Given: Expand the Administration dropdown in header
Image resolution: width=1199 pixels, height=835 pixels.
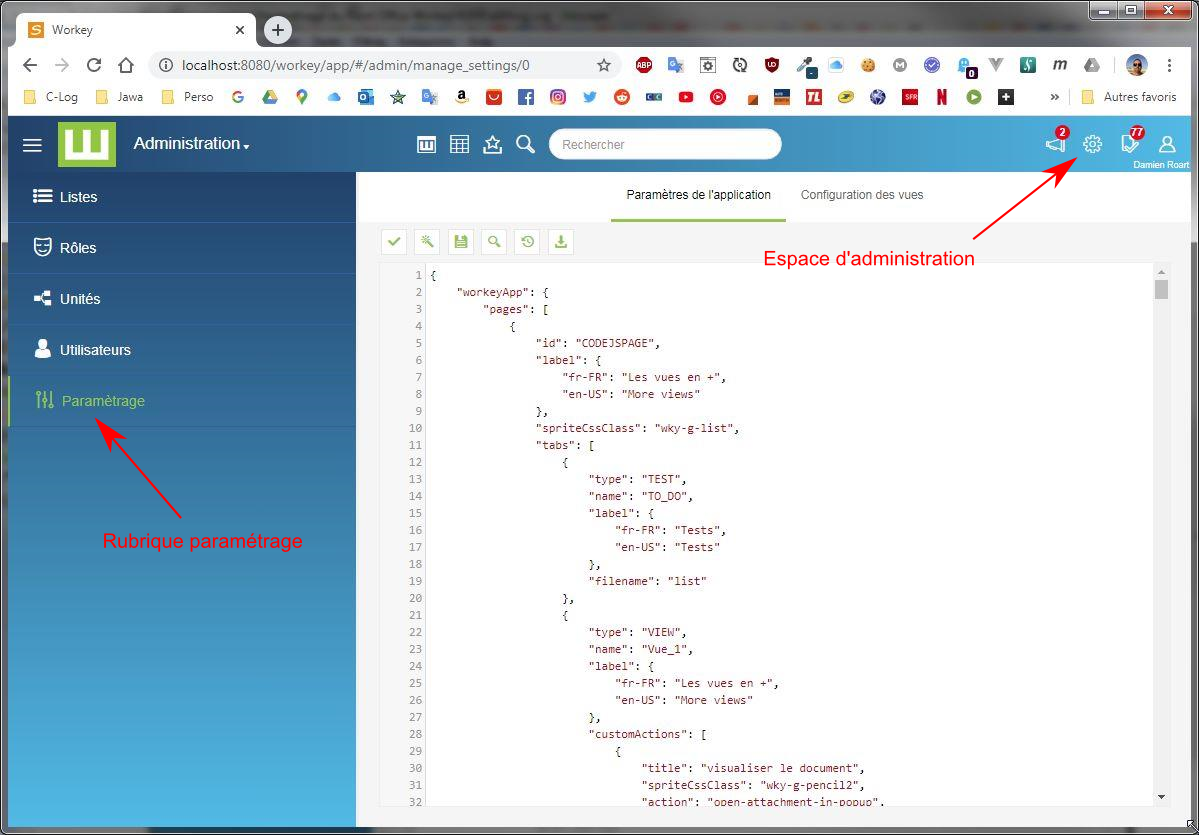Looking at the screenshot, I should (x=191, y=144).
